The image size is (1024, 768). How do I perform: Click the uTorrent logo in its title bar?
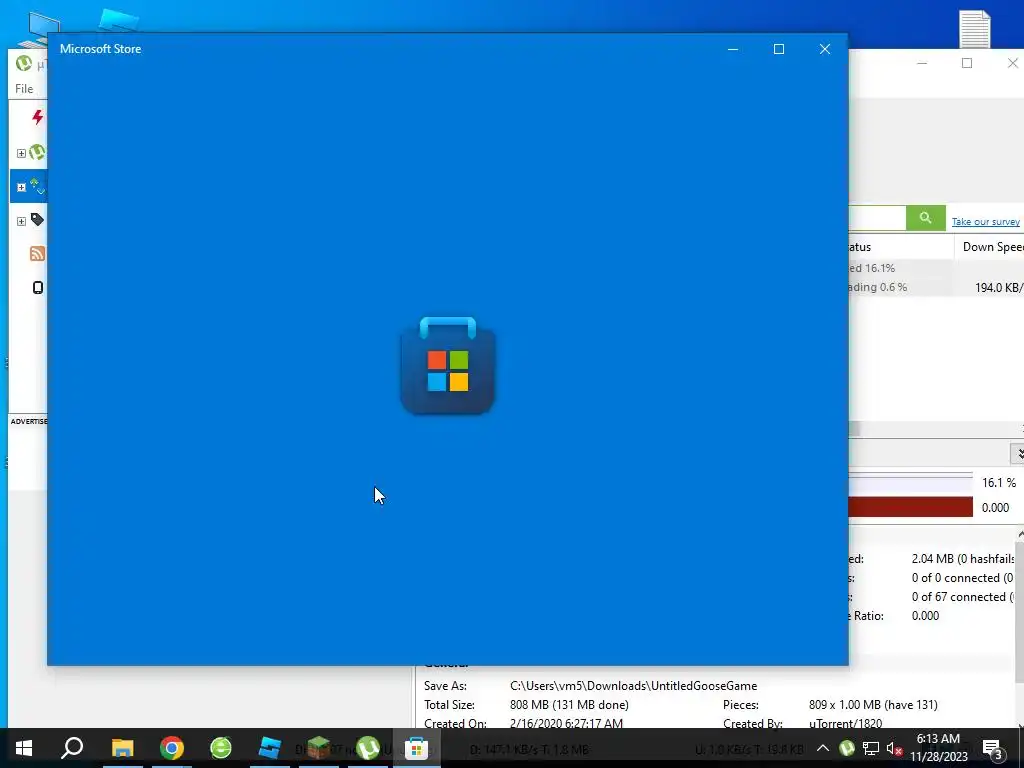tap(24, 63)
